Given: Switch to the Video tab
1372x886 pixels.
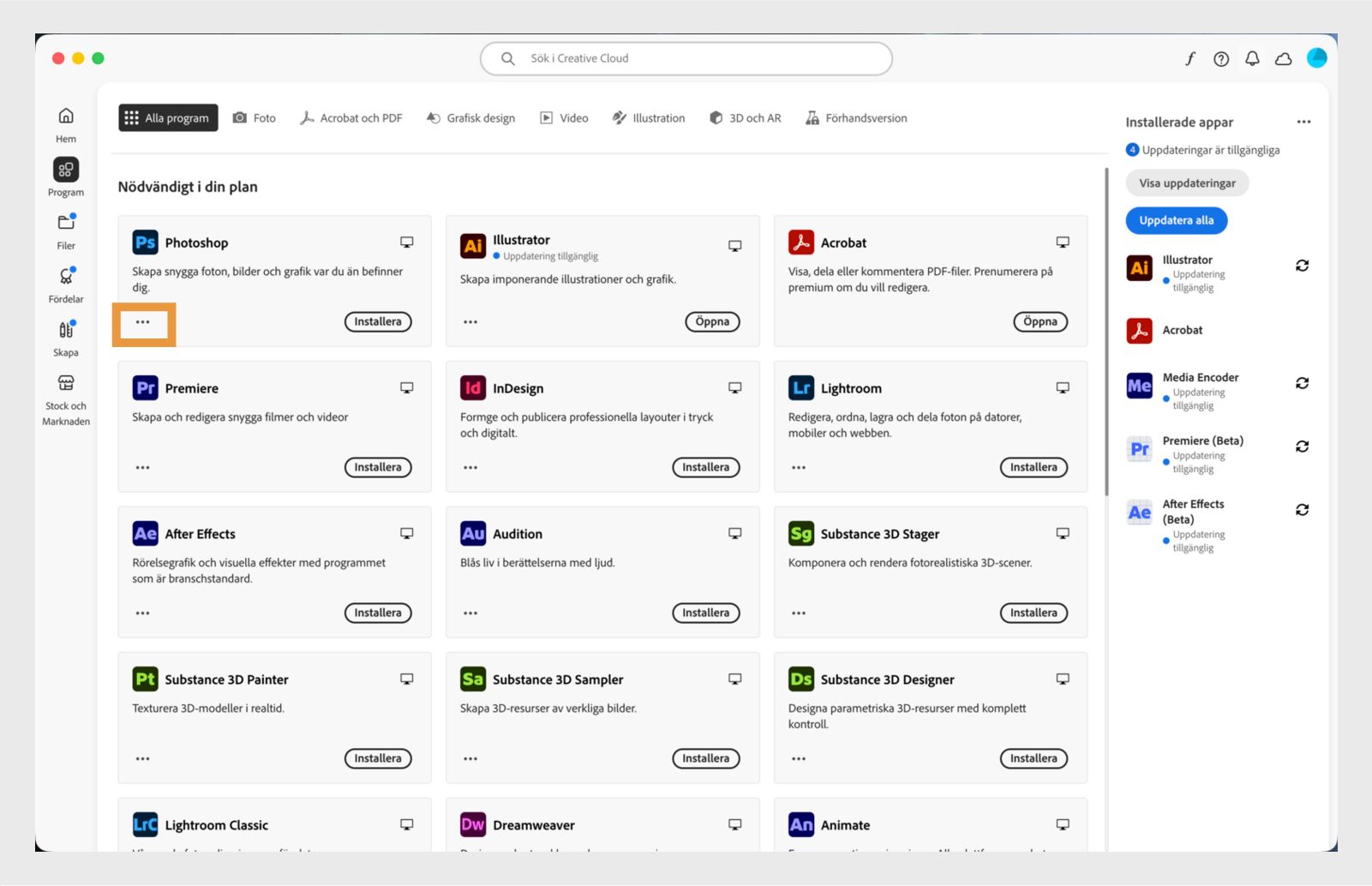Looking at the screenshot, I should coord(564,118).
